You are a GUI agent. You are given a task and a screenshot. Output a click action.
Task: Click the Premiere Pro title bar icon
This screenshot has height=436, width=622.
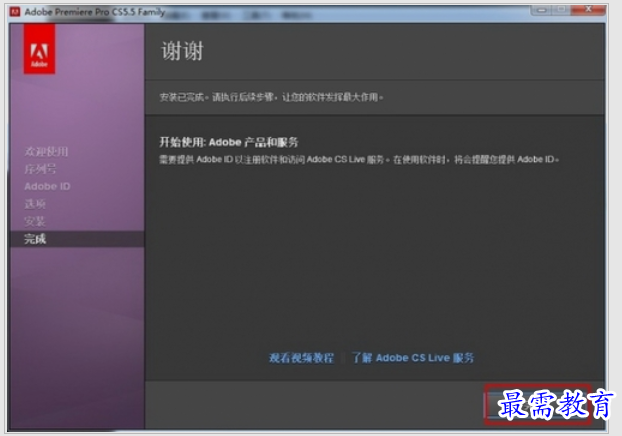(15, 12)
